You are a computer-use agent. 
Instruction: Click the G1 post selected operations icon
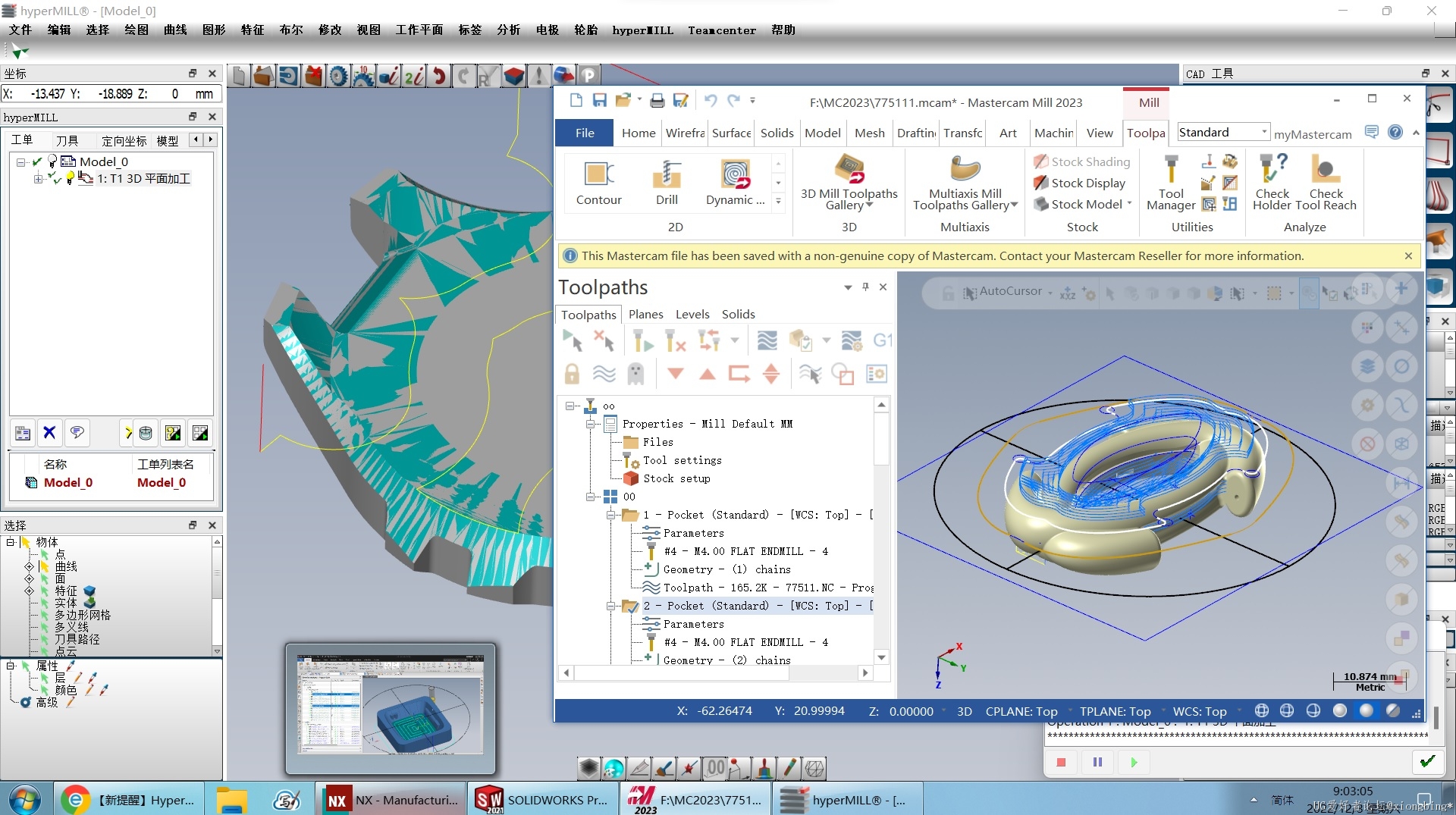pos(882,340)
